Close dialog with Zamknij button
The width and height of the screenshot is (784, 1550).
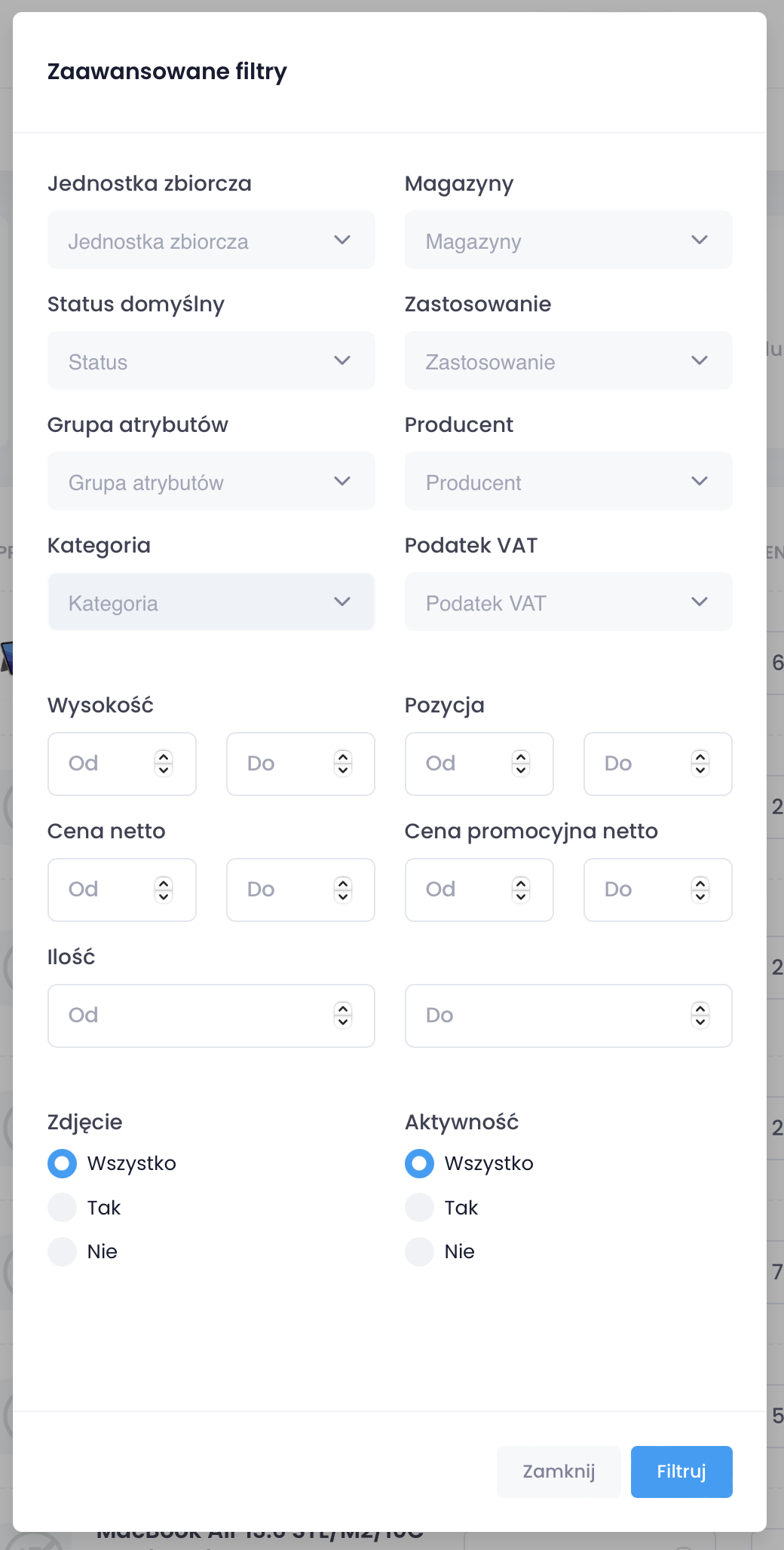pyautogui.click(x=559, y=1472)
